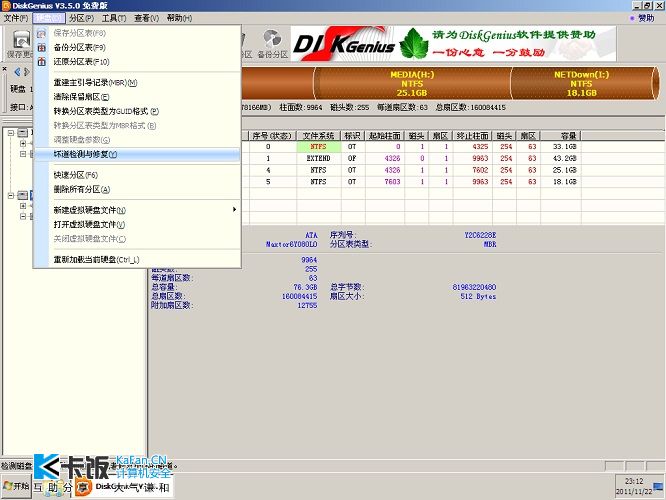Expand the first child under first disk
This screenshot has width=666, height=500.
tap(23, 144)
